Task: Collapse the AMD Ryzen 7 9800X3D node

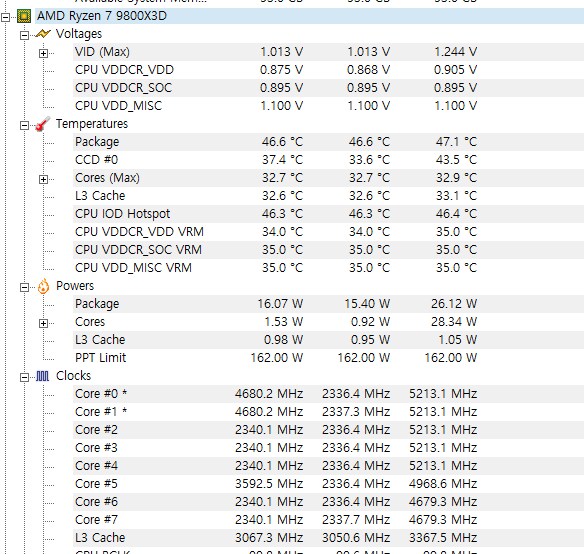Action: [6, 17]
